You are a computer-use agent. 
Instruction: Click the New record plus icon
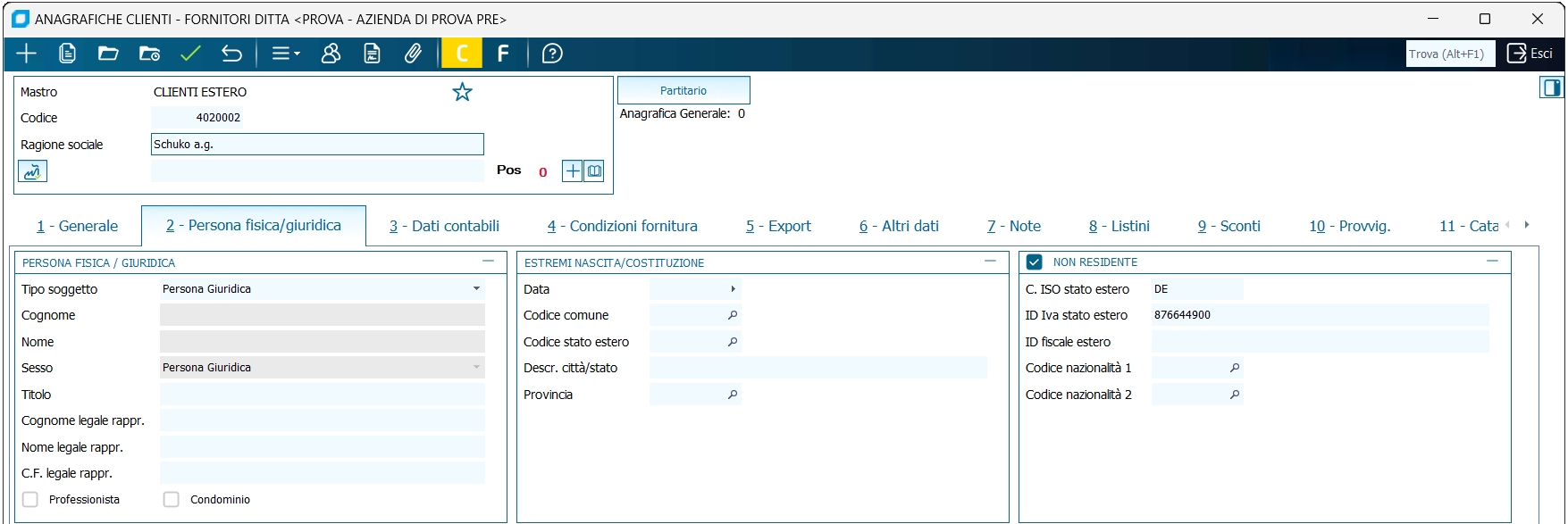[x=27, y=54]
